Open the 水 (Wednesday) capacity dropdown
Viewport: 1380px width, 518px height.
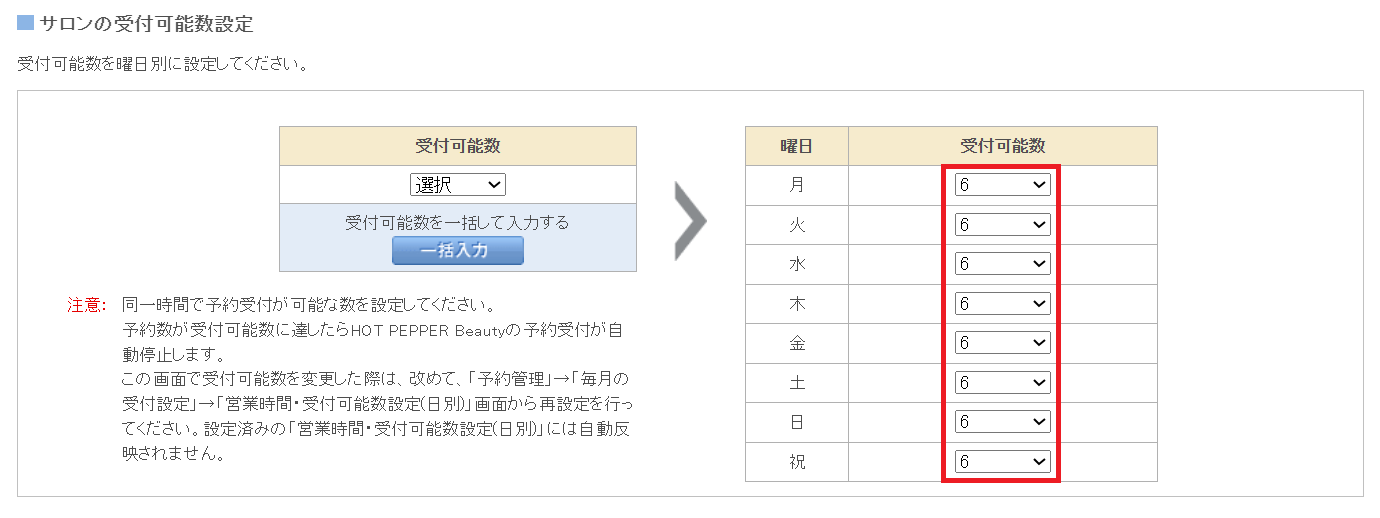coord(1002,264)
